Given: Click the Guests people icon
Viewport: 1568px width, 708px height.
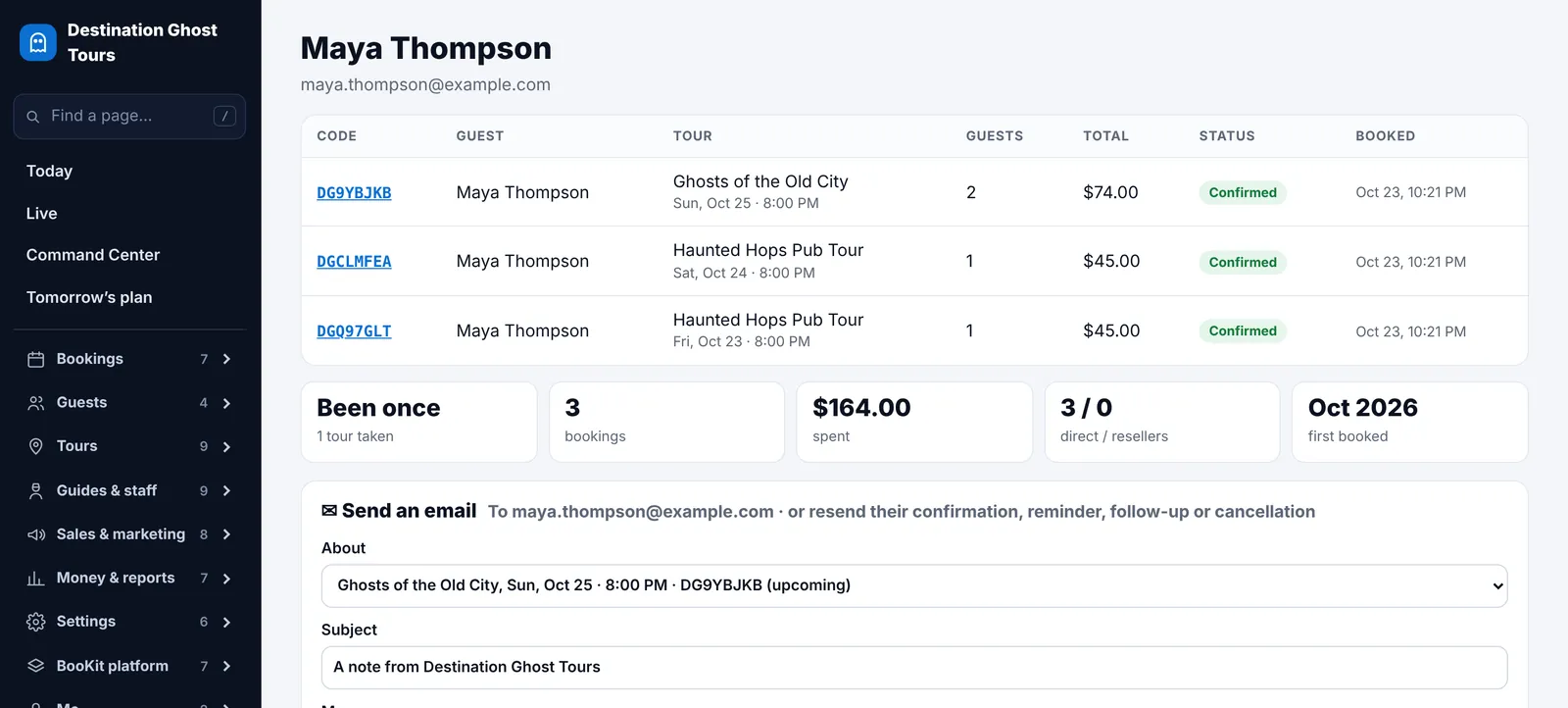Looking at the screenshot, I should click(36, 403).
